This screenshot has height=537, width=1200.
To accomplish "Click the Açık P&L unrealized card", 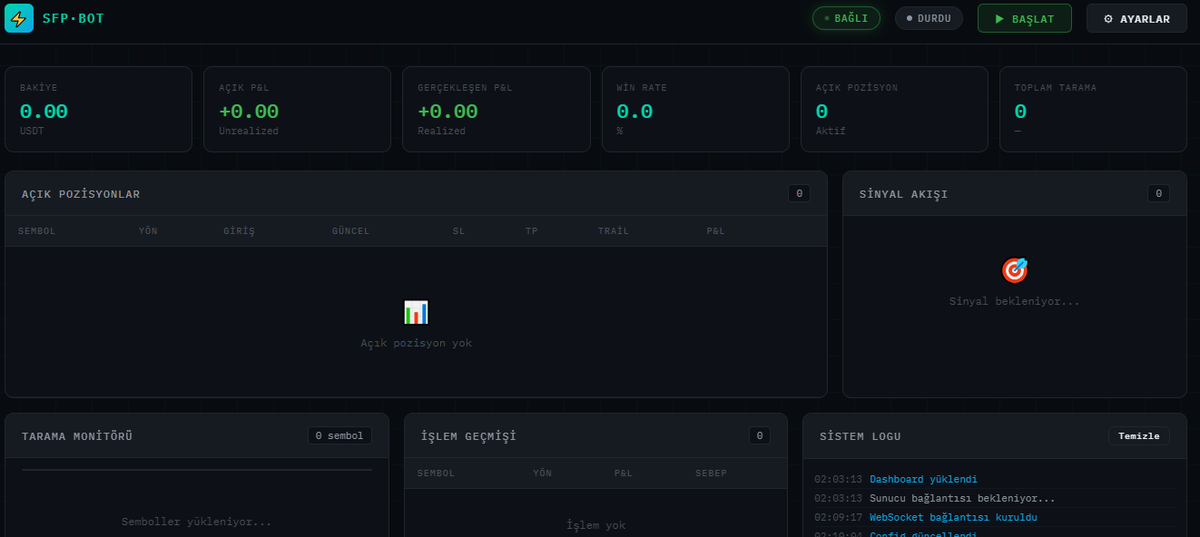I will tap(297, 109).
